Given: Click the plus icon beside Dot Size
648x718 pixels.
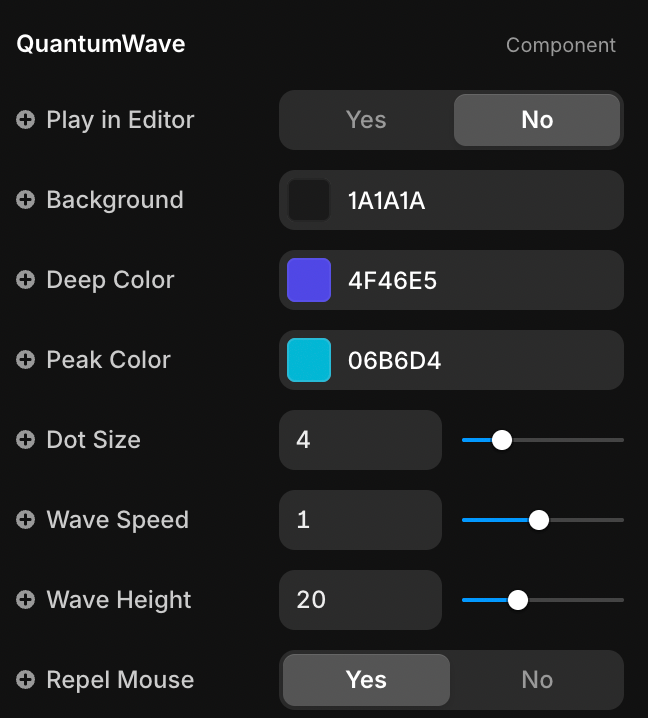Looking at the screenshot, I should pos(26,440).
